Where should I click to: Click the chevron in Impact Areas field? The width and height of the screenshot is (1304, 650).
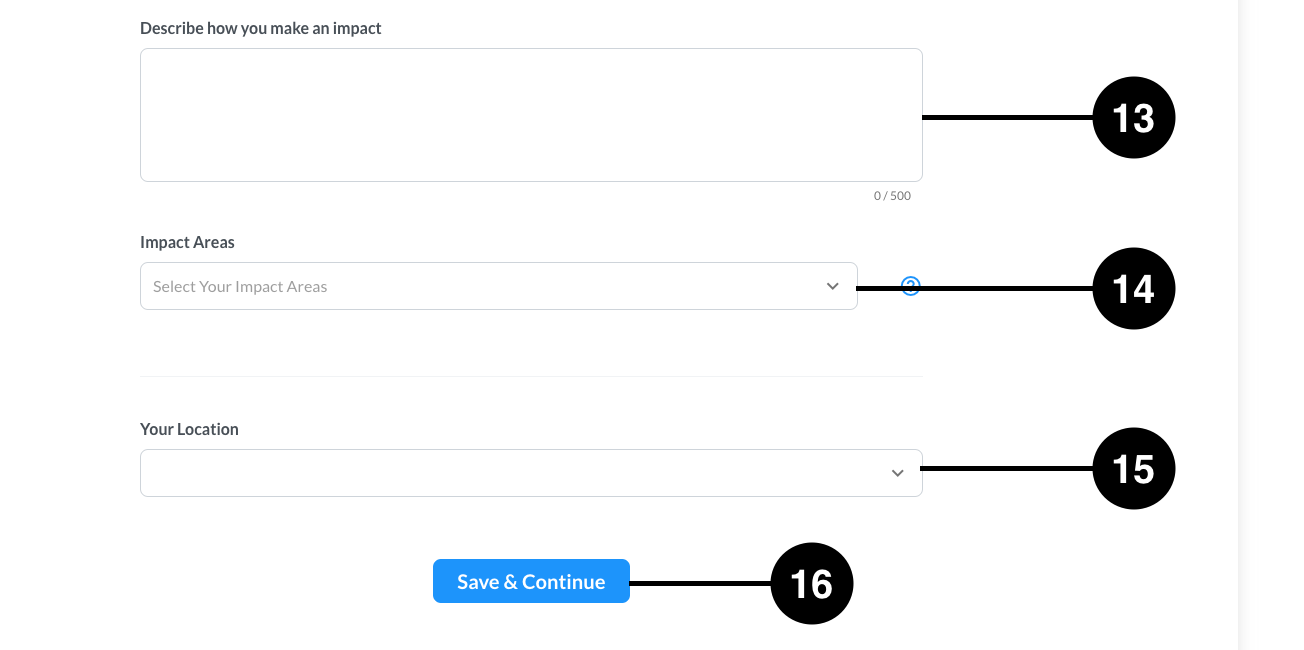[x=832, y=287]
